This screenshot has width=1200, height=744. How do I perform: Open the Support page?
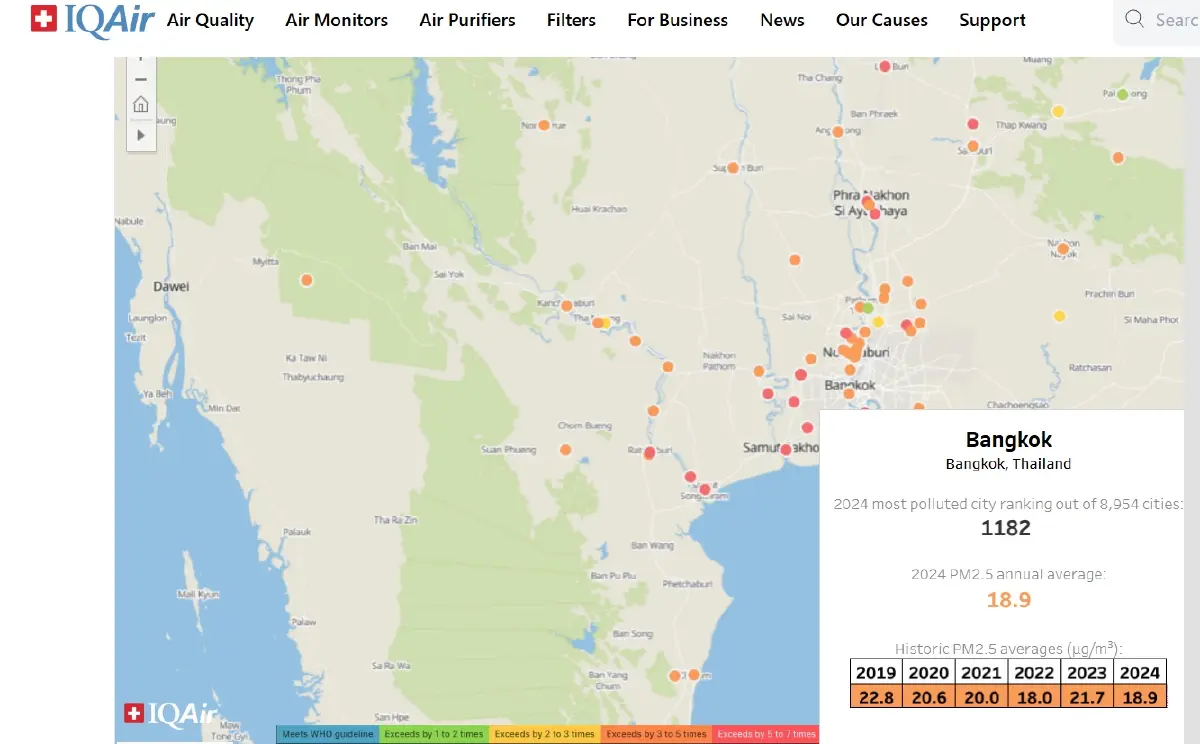(x=992, y=20)
